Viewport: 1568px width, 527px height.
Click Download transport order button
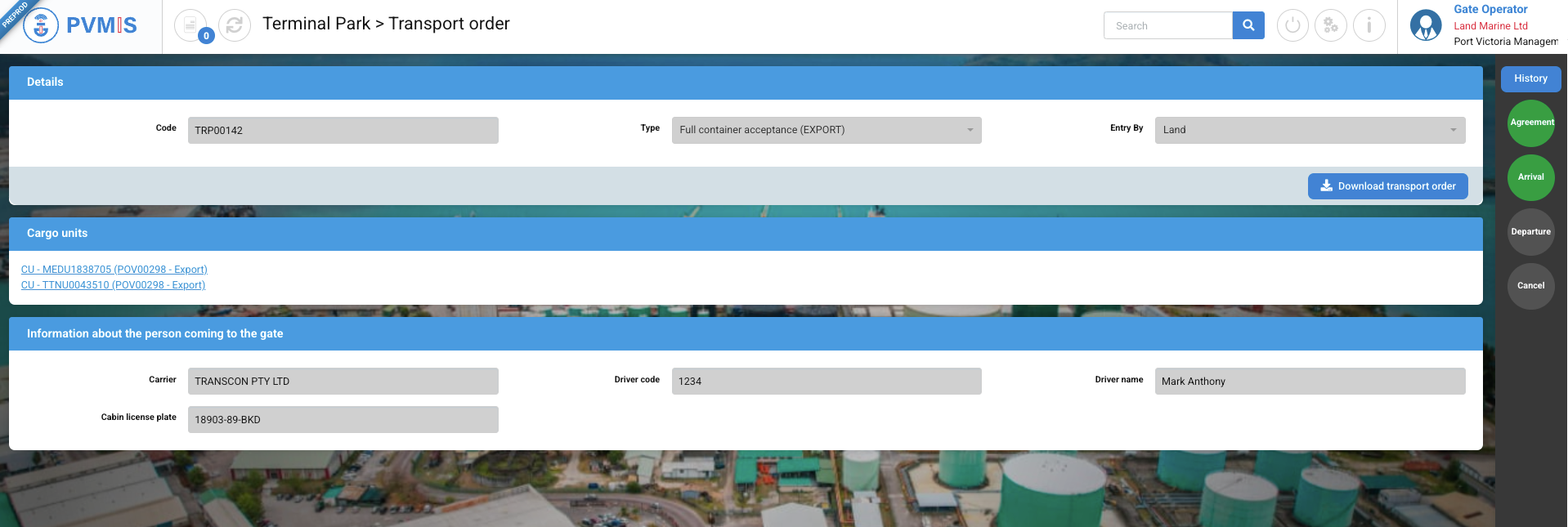click(x=1387, y=186)
